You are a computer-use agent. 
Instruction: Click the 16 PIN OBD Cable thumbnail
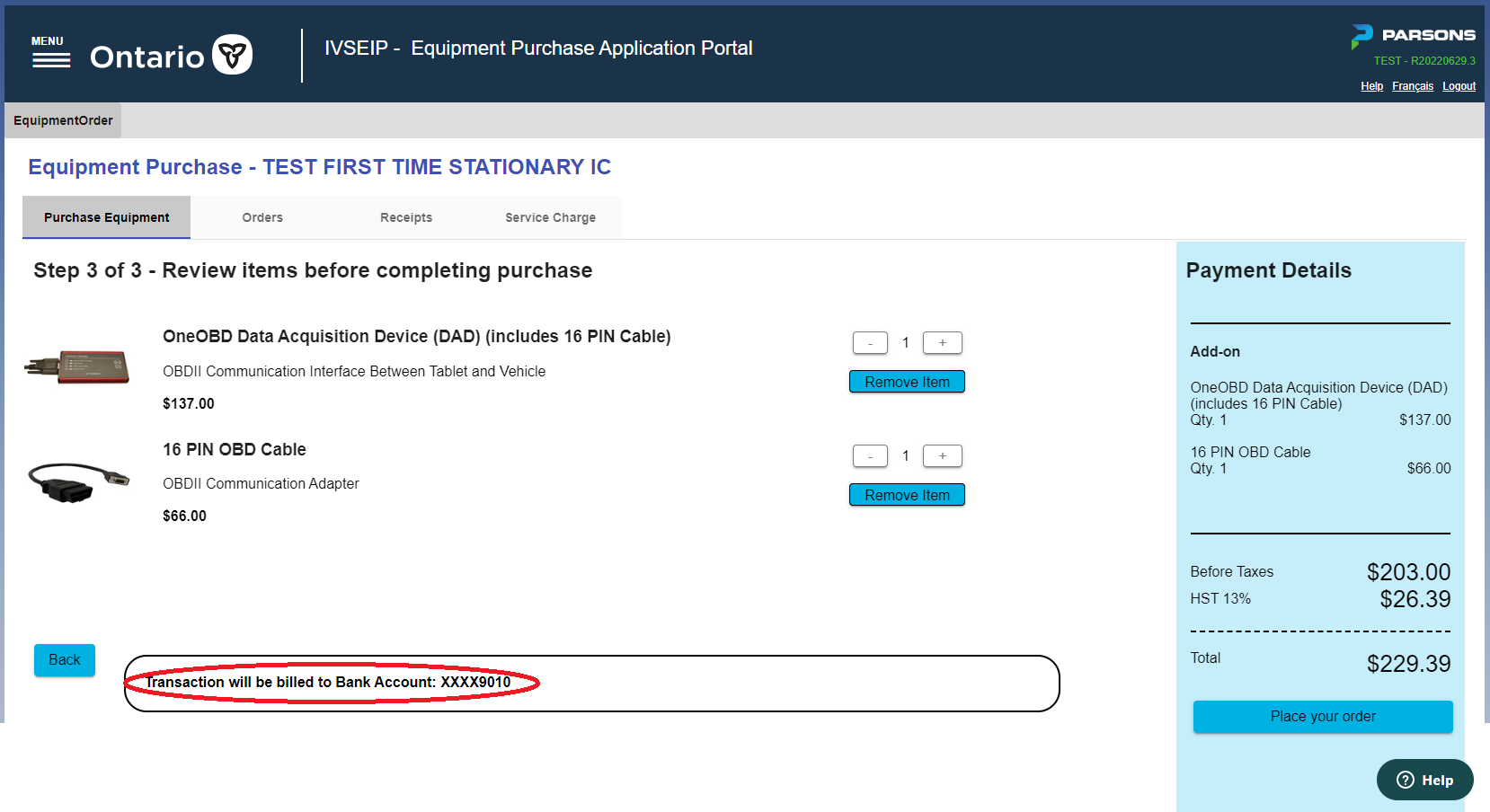tap(78, 481)
